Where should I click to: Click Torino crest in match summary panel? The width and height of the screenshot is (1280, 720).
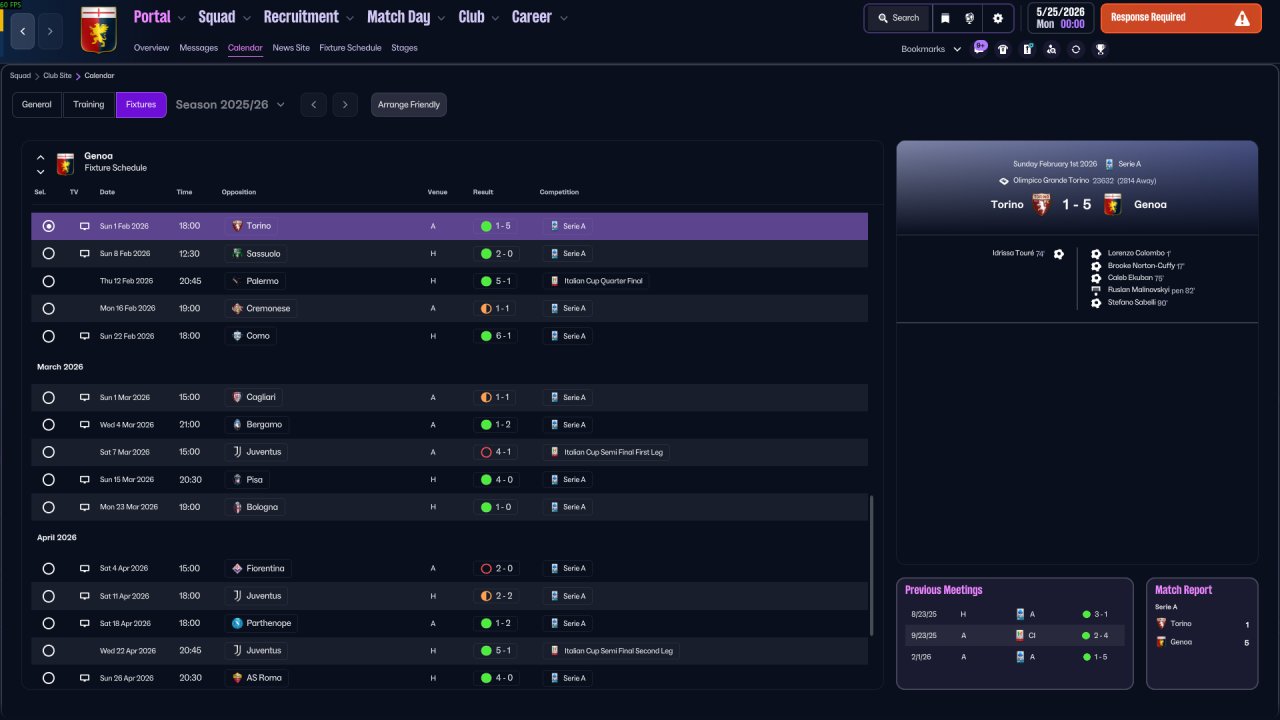pyautogui.click(x=1041, y=204)
